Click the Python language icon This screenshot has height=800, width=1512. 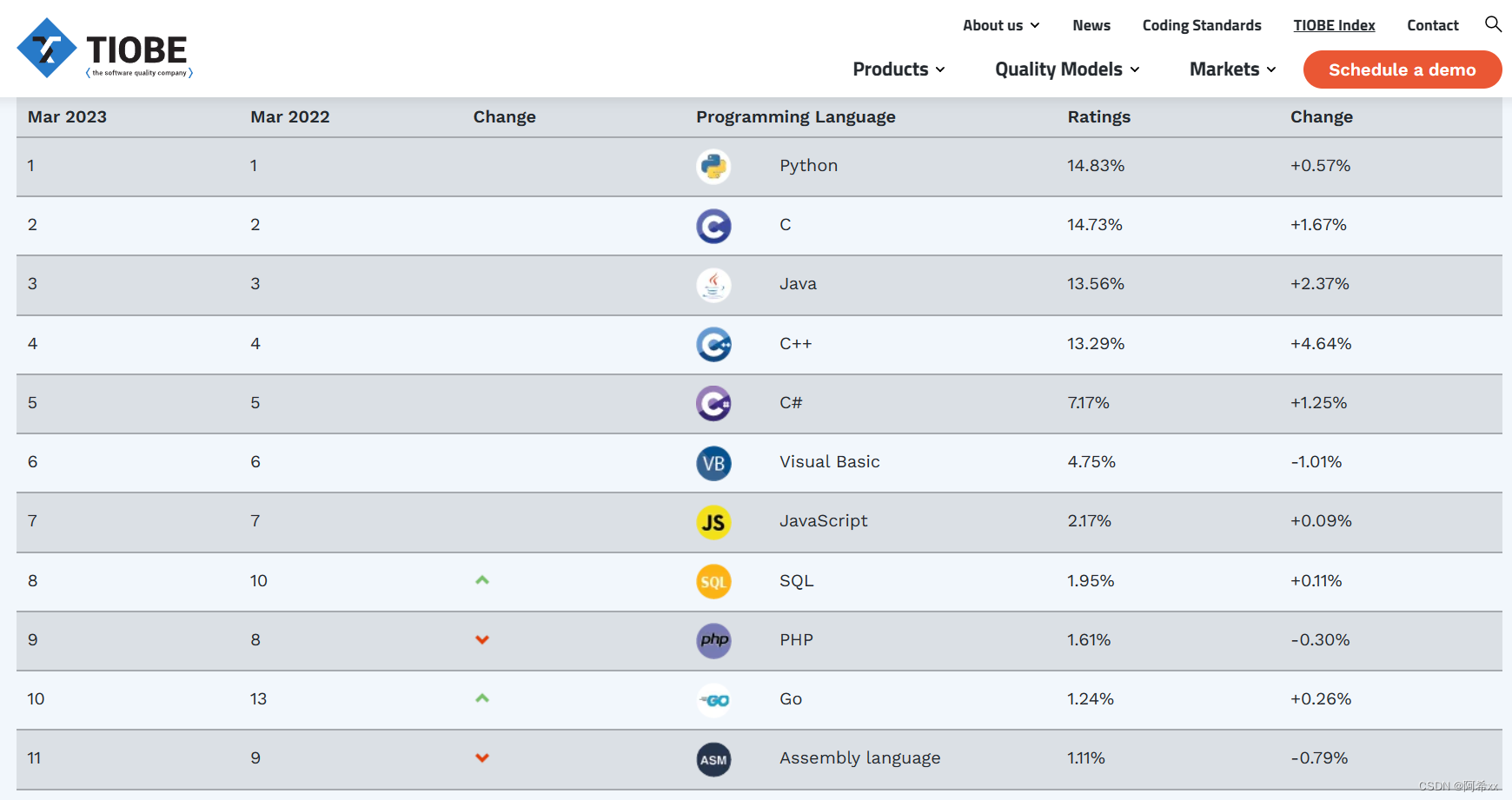click(713, 167)
